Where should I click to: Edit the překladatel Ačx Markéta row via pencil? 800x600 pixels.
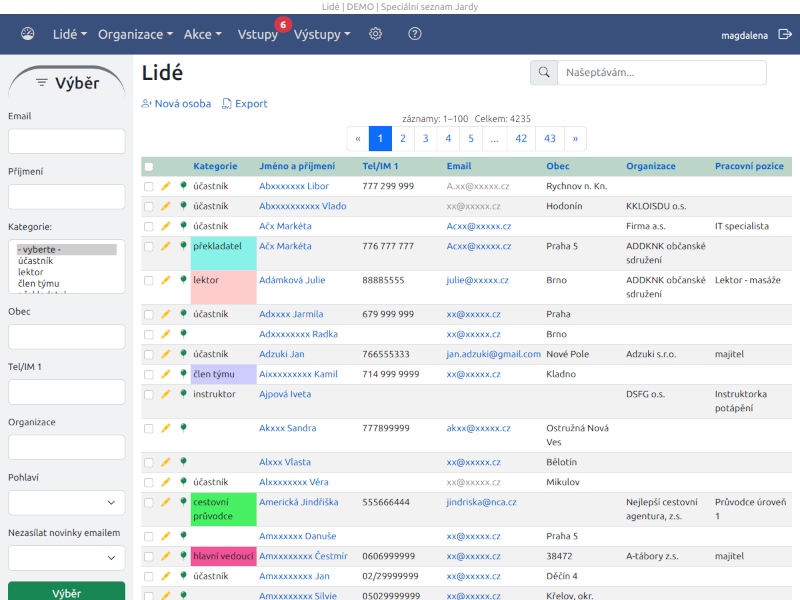166,246
